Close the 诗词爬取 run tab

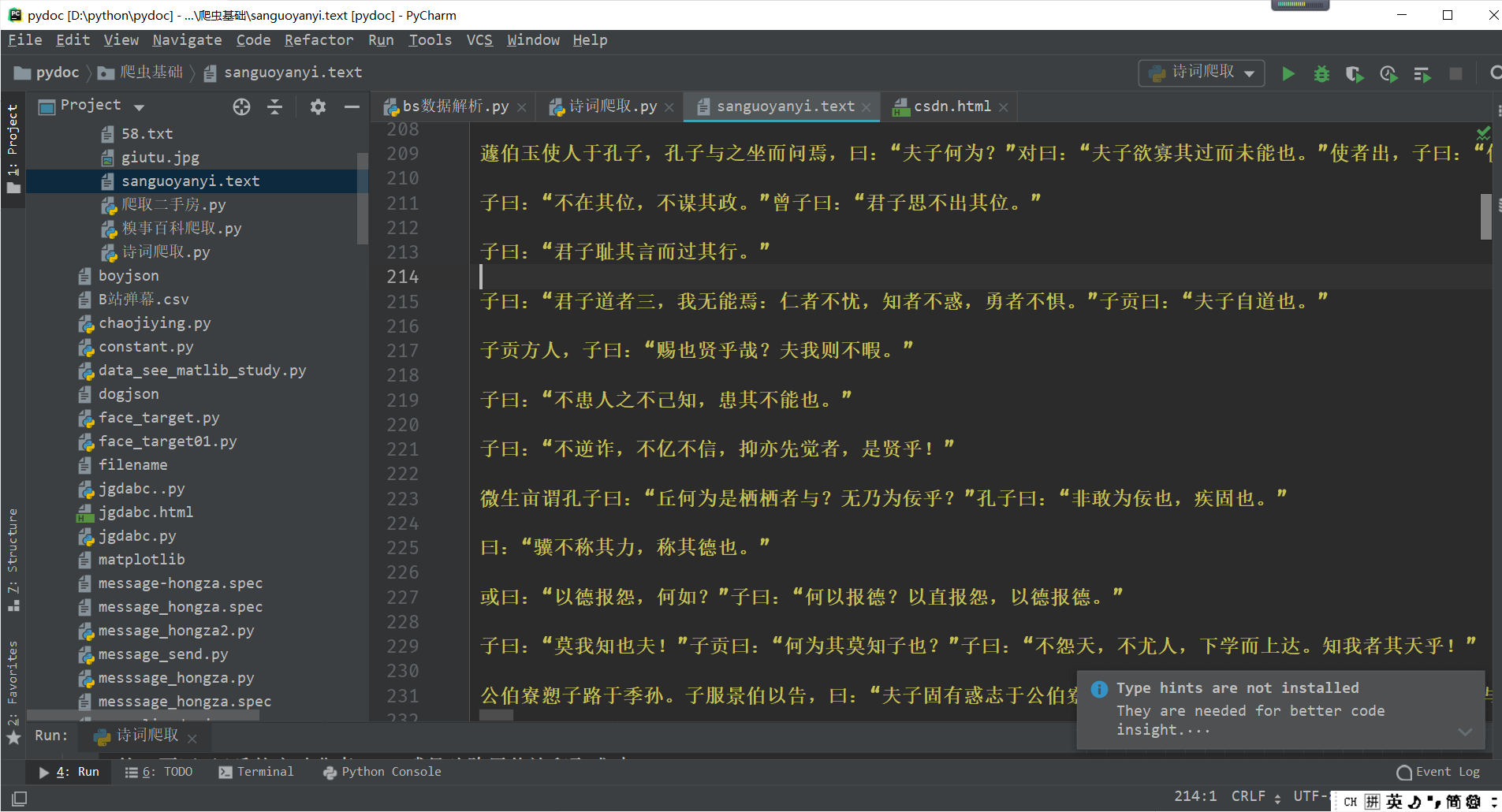[192, 738]
